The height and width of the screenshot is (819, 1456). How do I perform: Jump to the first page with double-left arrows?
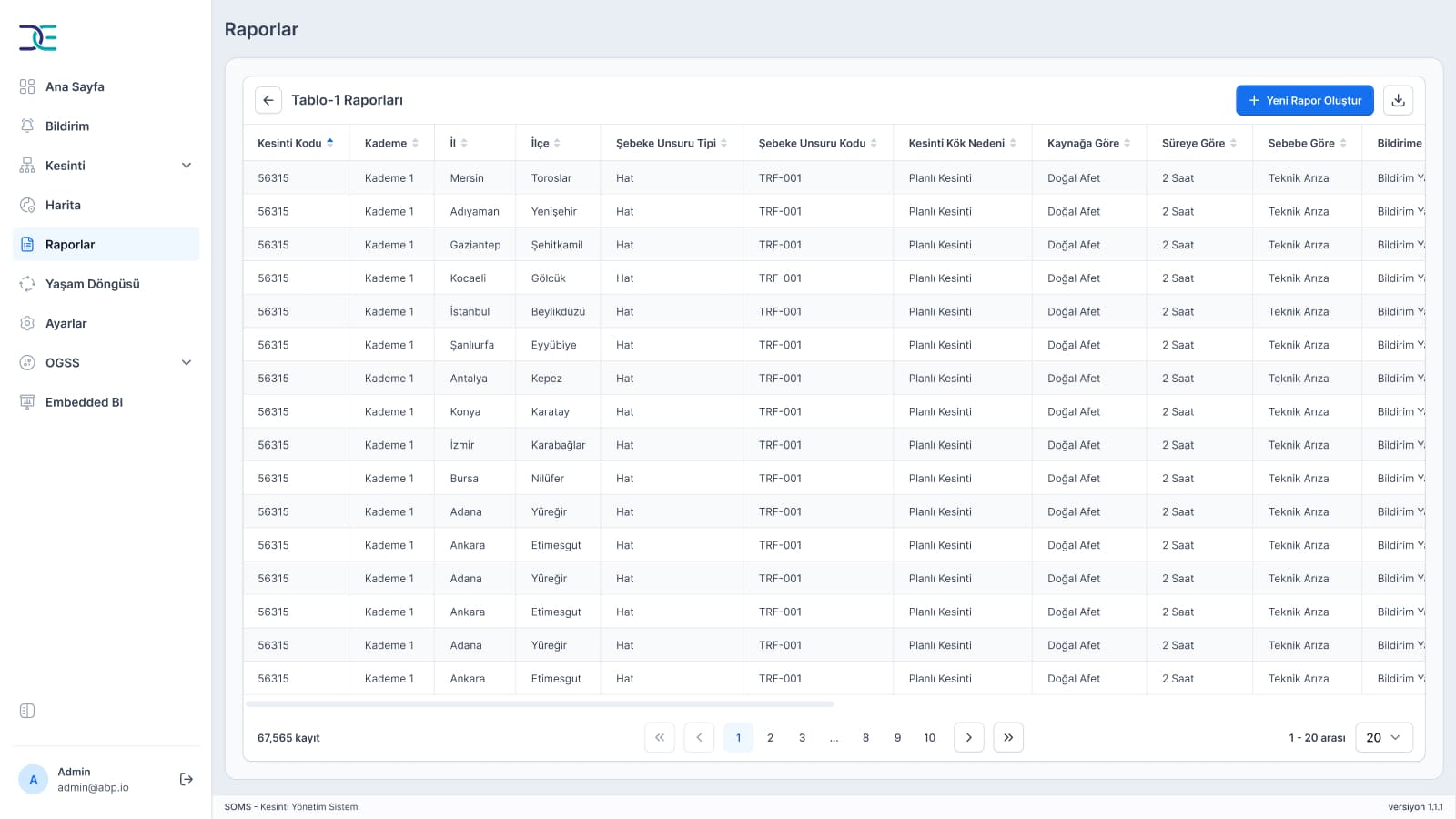pyautogui.click(x=660, y=737)
